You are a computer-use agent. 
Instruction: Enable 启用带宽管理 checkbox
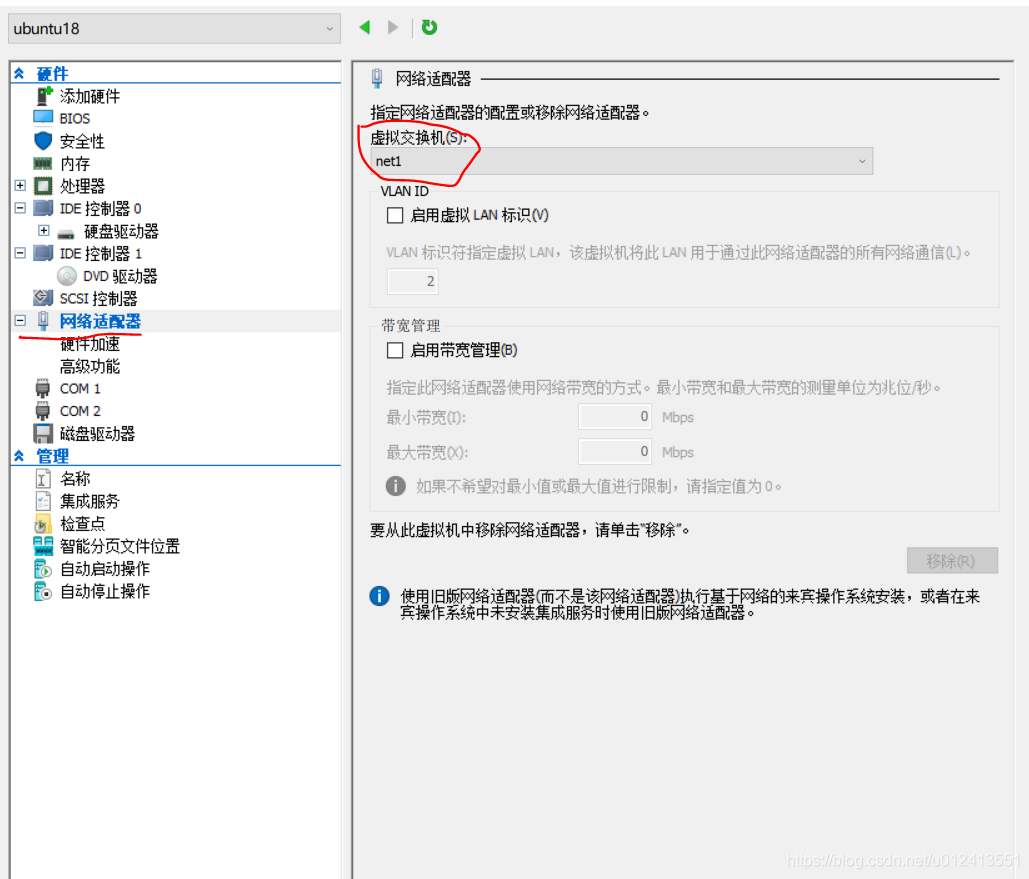pyautogui.click(x=395, y=351)
